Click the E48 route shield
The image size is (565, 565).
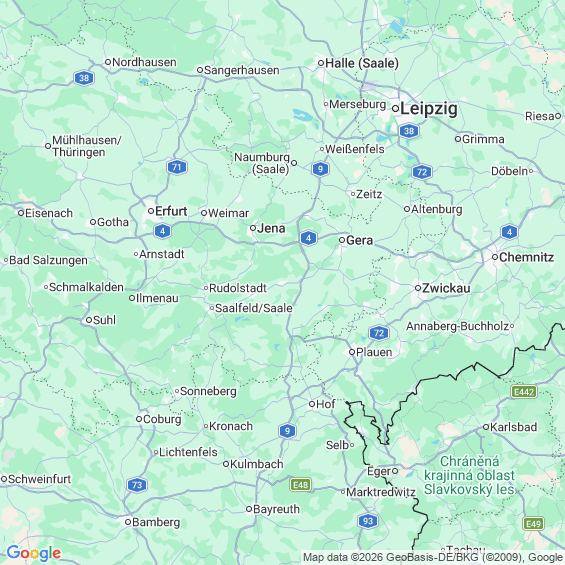(x=301, y=485)
